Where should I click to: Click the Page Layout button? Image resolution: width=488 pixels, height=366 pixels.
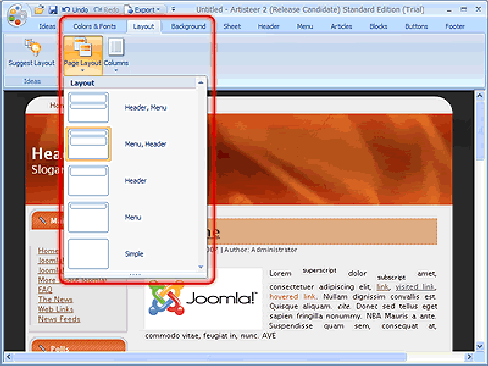coord(83,55)
